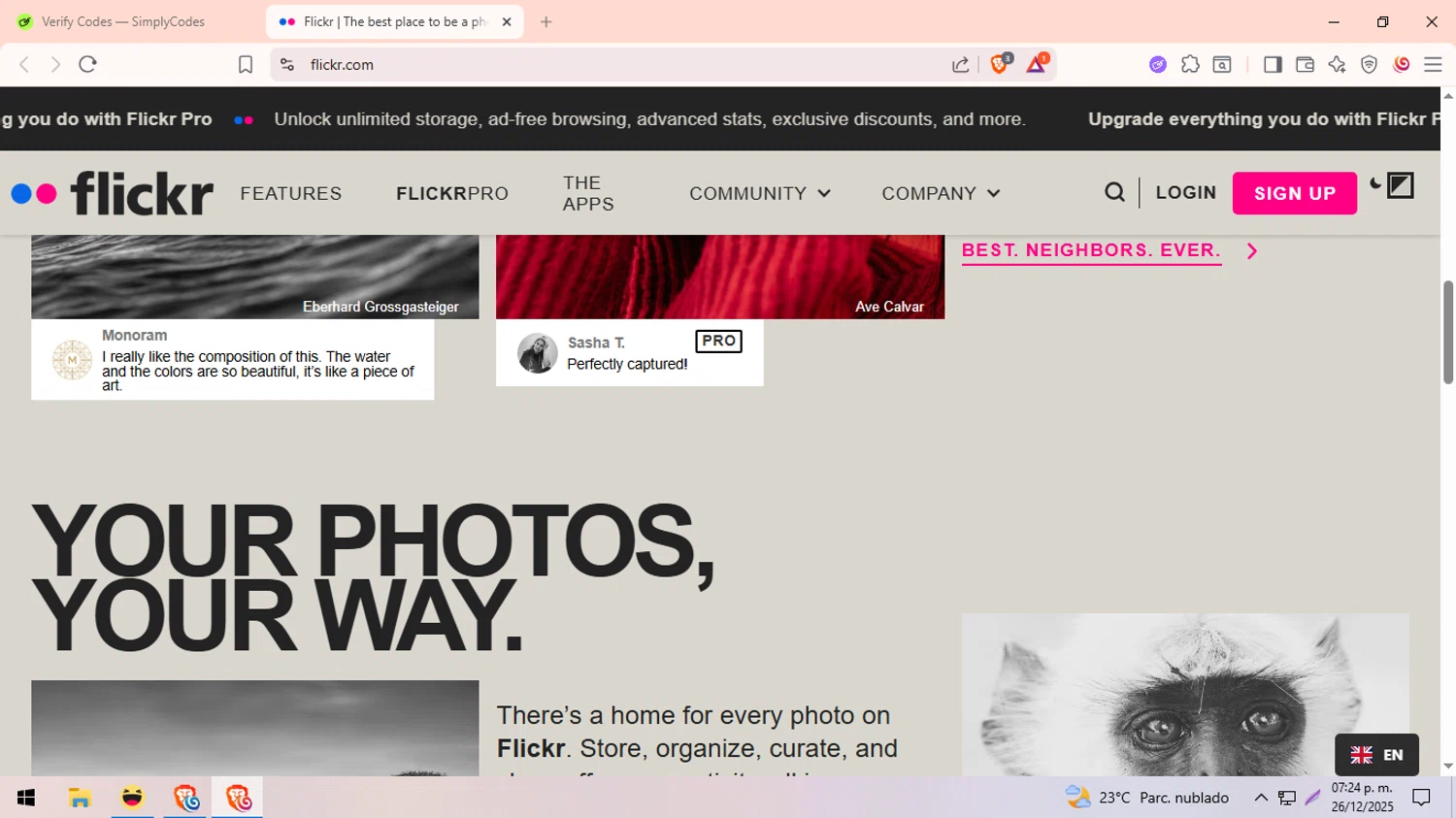Screen dimensions: 1456x818
Task: Click the Sasha T. commenter name
Action: point(596,343)
